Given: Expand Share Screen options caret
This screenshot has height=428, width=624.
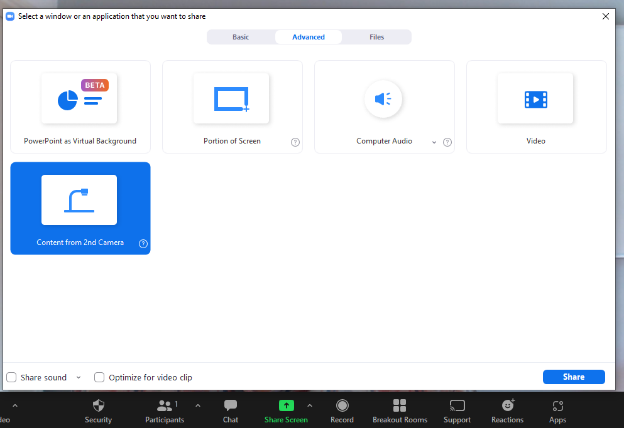Looking at the screenshot, I should 310,406.
